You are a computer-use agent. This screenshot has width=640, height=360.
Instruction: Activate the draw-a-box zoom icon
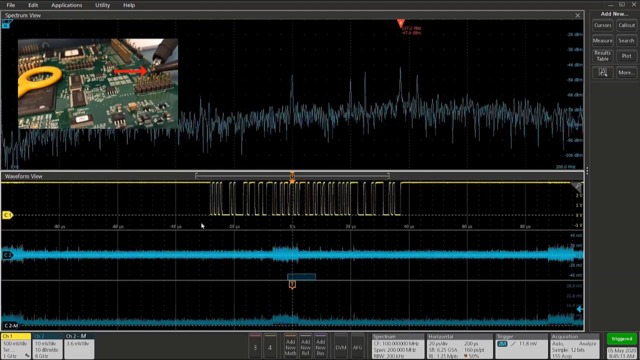(602, 73)
